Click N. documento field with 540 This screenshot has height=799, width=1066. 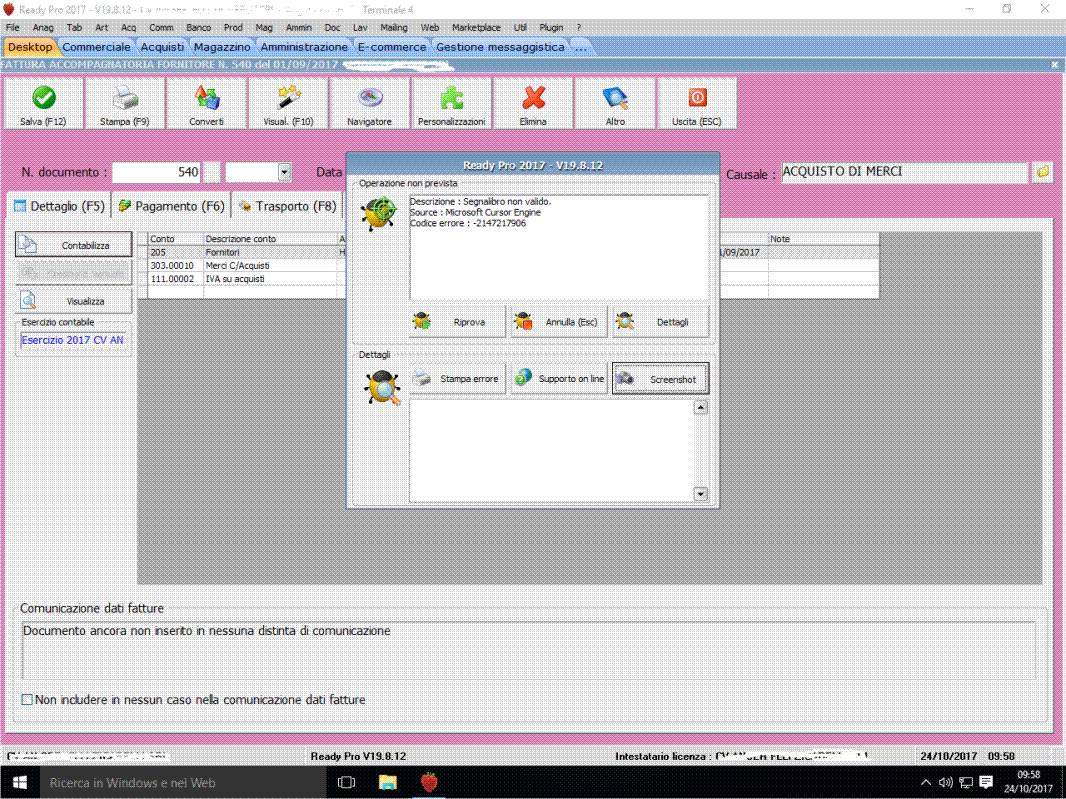point(156,172)
